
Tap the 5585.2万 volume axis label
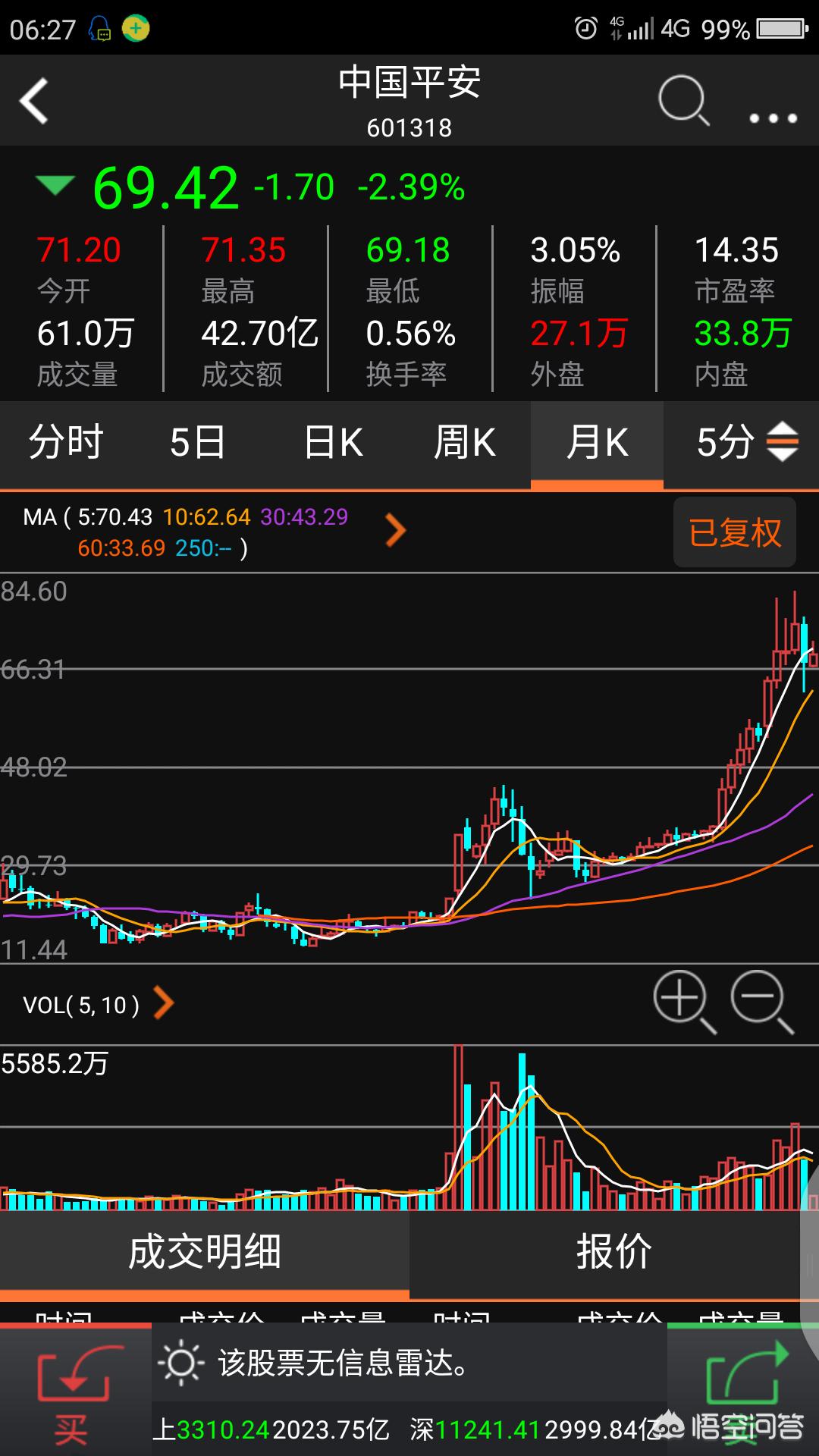point(55,1063)
